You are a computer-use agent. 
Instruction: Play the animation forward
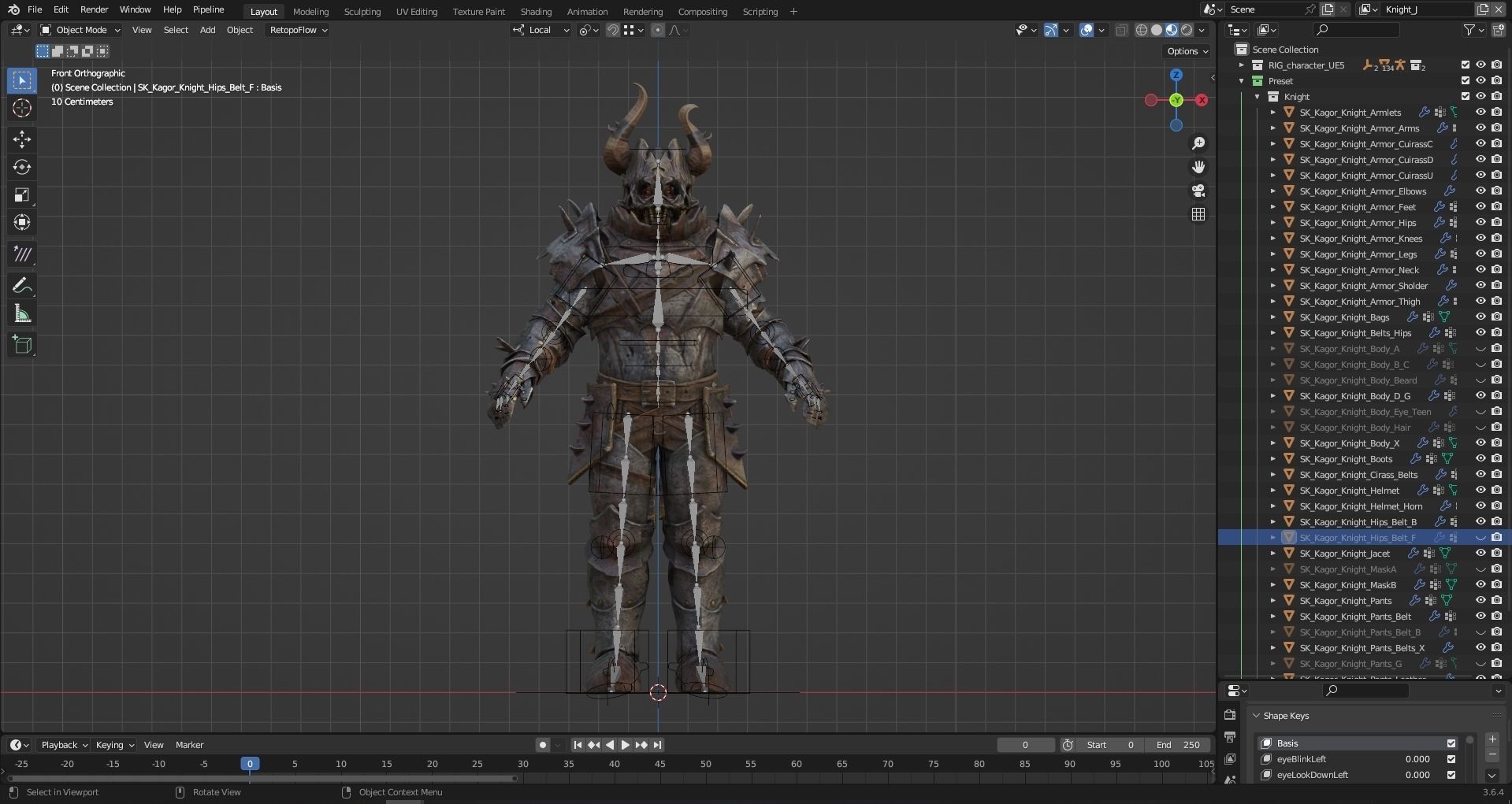click(626, 745)
